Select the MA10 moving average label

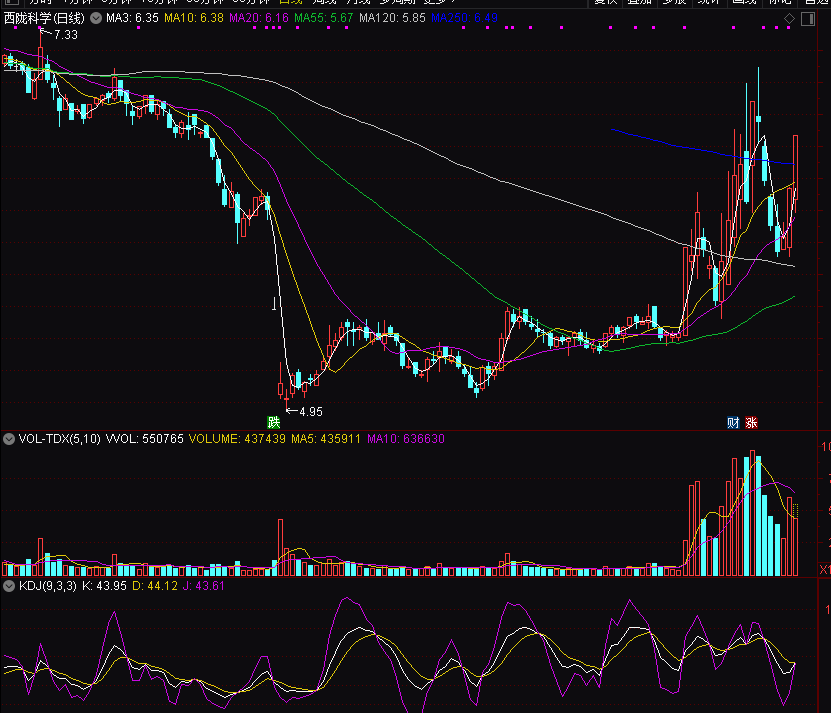[193, 18]
